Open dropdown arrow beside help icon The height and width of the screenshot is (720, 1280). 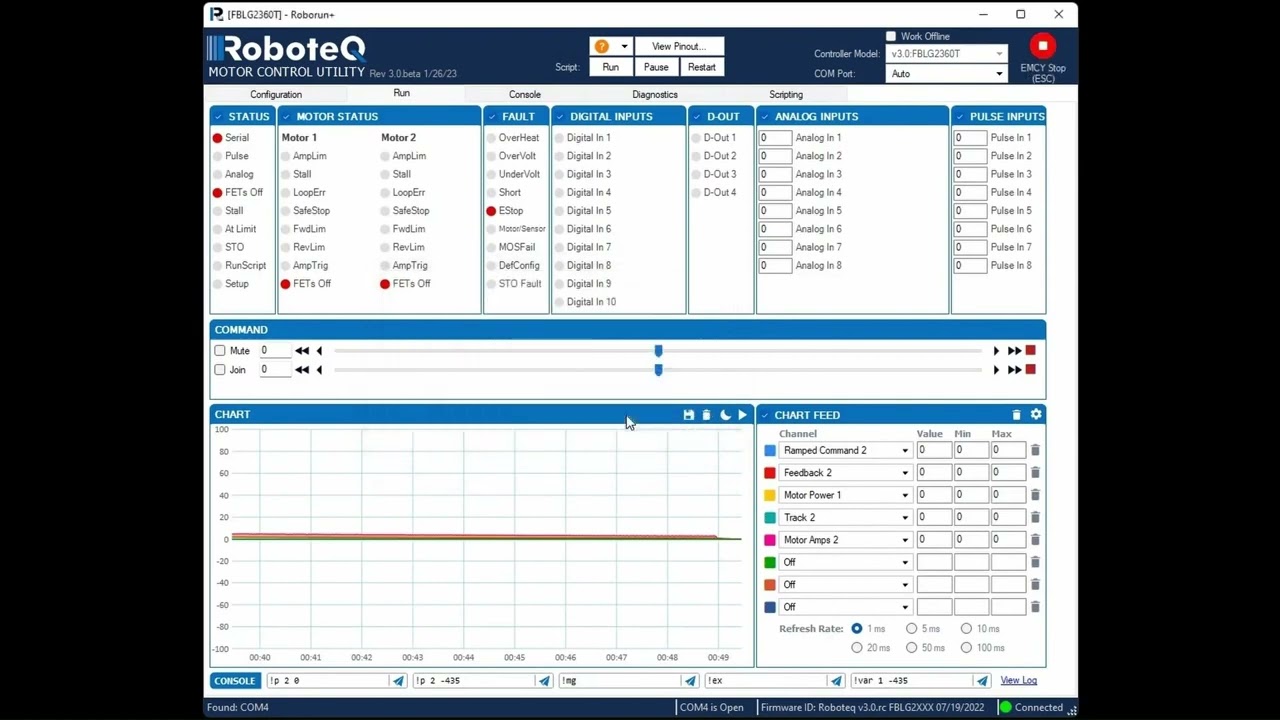tap(623, 46)
